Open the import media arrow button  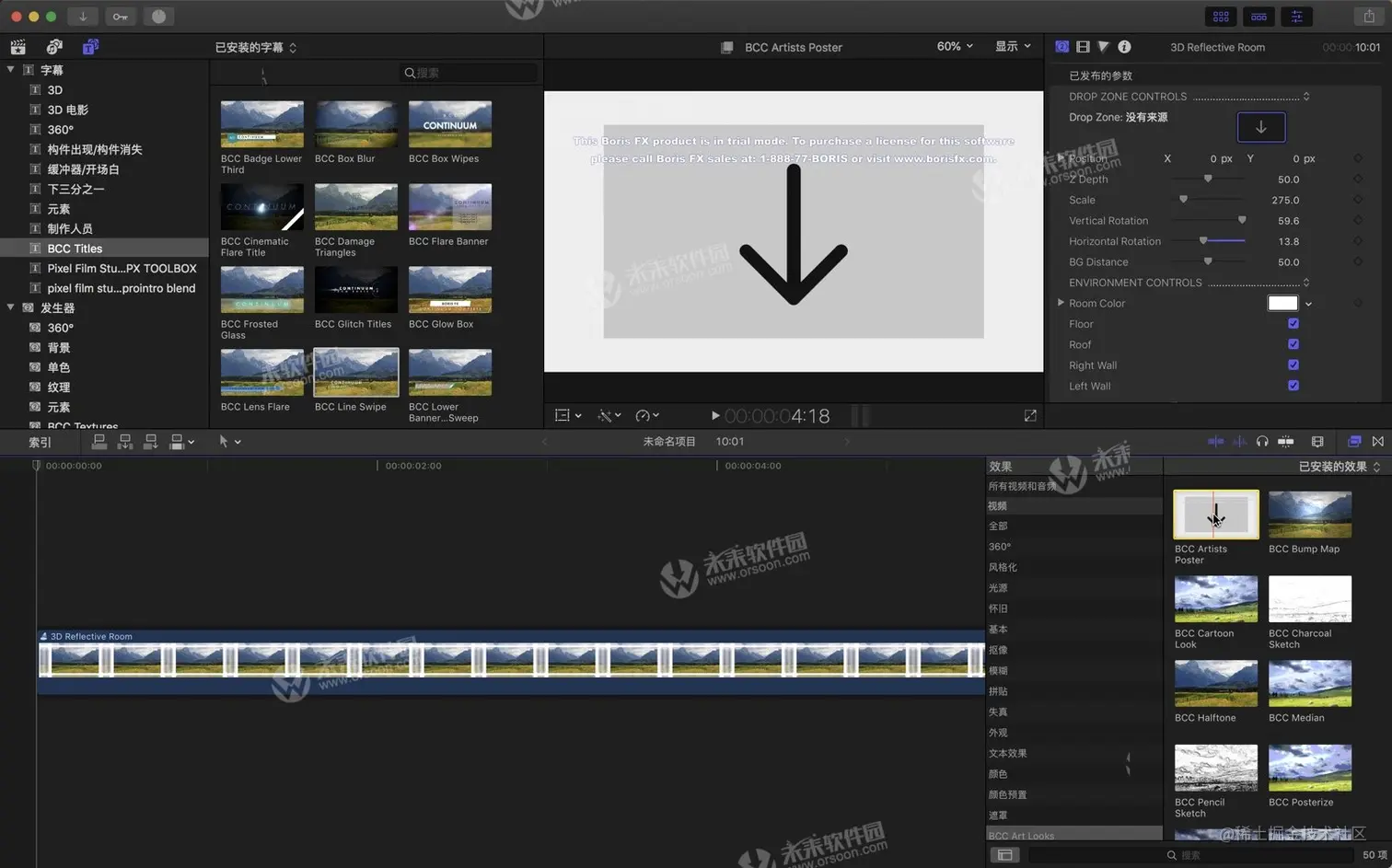[x=82, y=17]
